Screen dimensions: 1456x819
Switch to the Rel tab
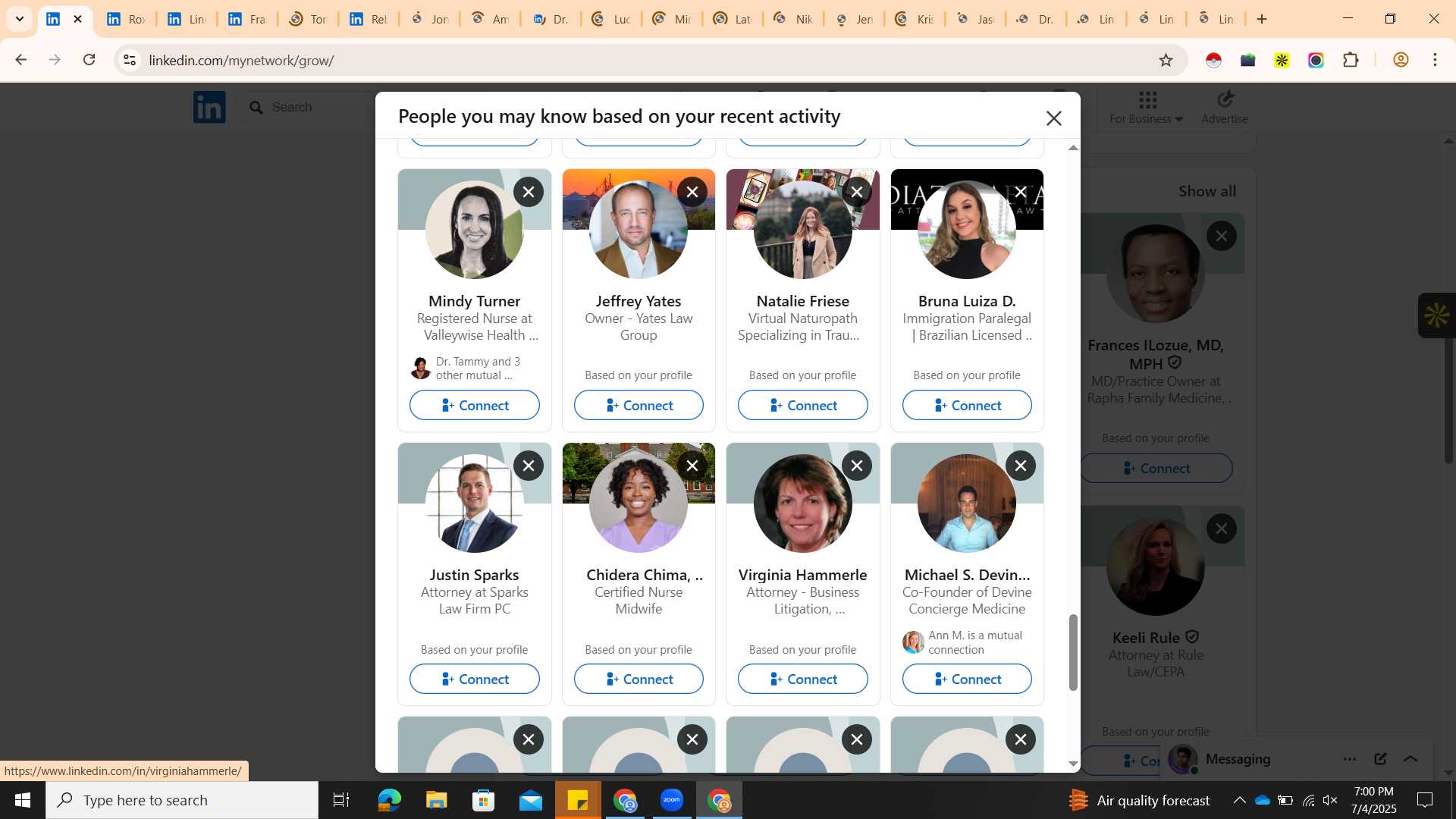(369, 19)
